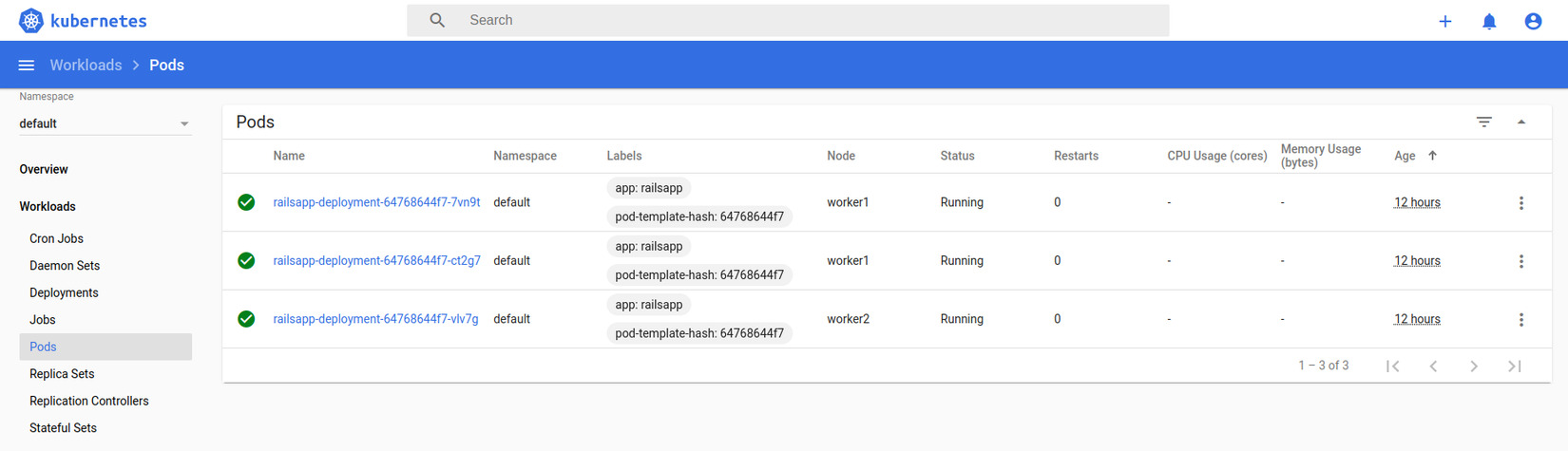Open the hamburger navigation menu
The height and width of the screenshot is (451, 1568).
27,66
